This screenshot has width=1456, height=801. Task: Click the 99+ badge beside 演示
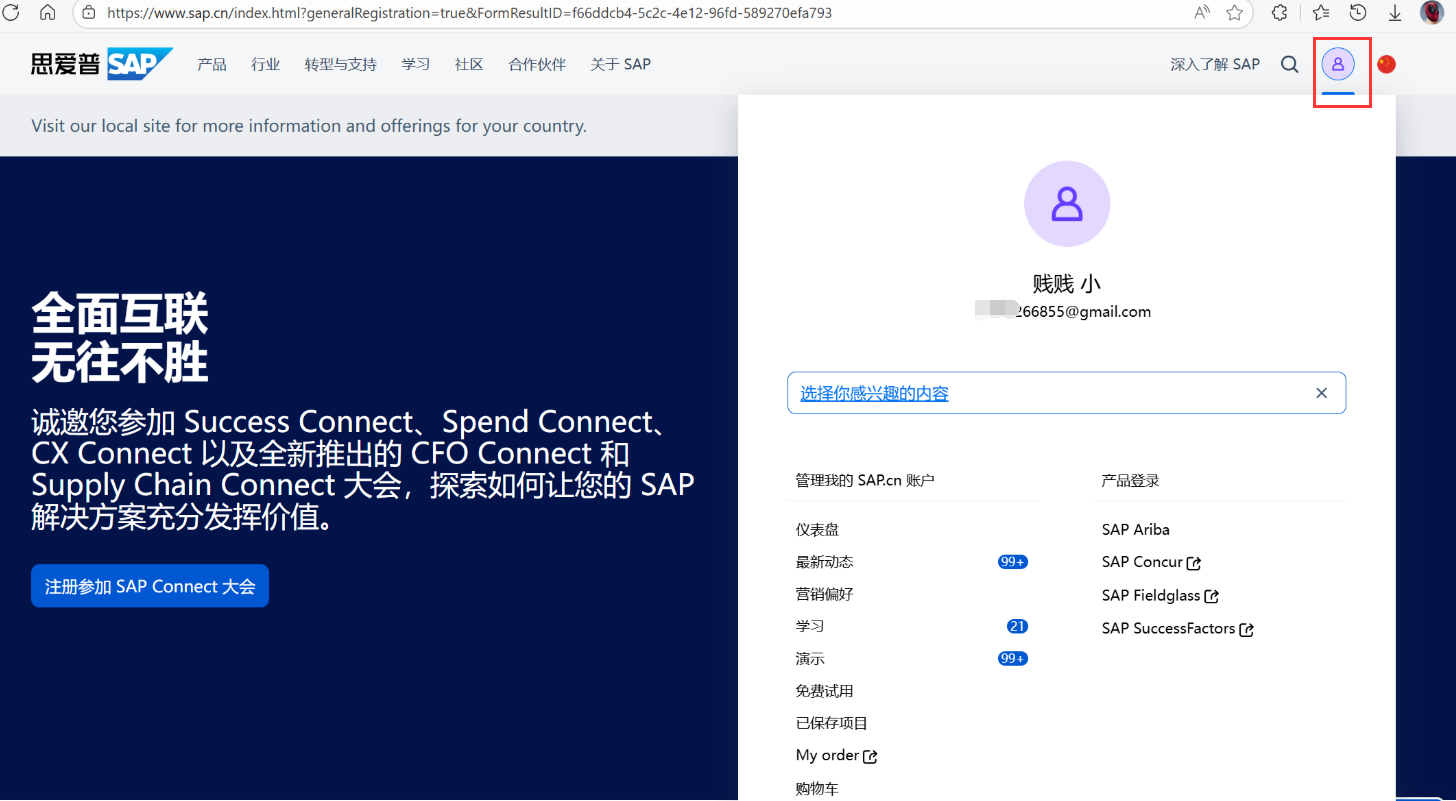pyautogui.click(x=1013, y=659)
